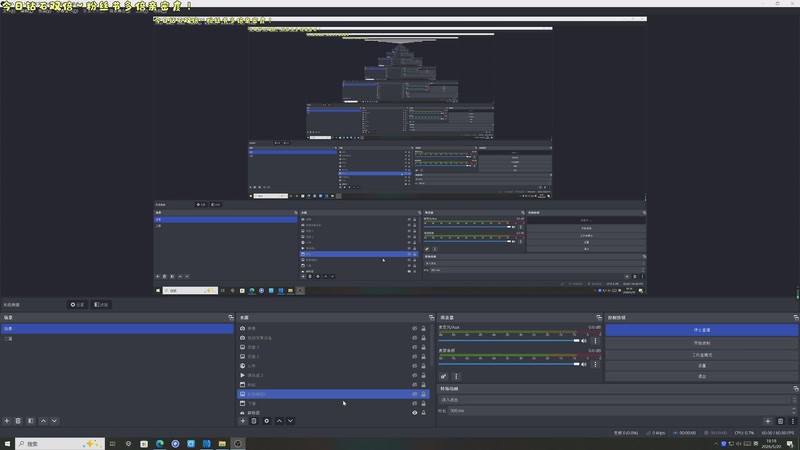
Task: Open selected source properties gear icon
Action: (x=266, y=421)
